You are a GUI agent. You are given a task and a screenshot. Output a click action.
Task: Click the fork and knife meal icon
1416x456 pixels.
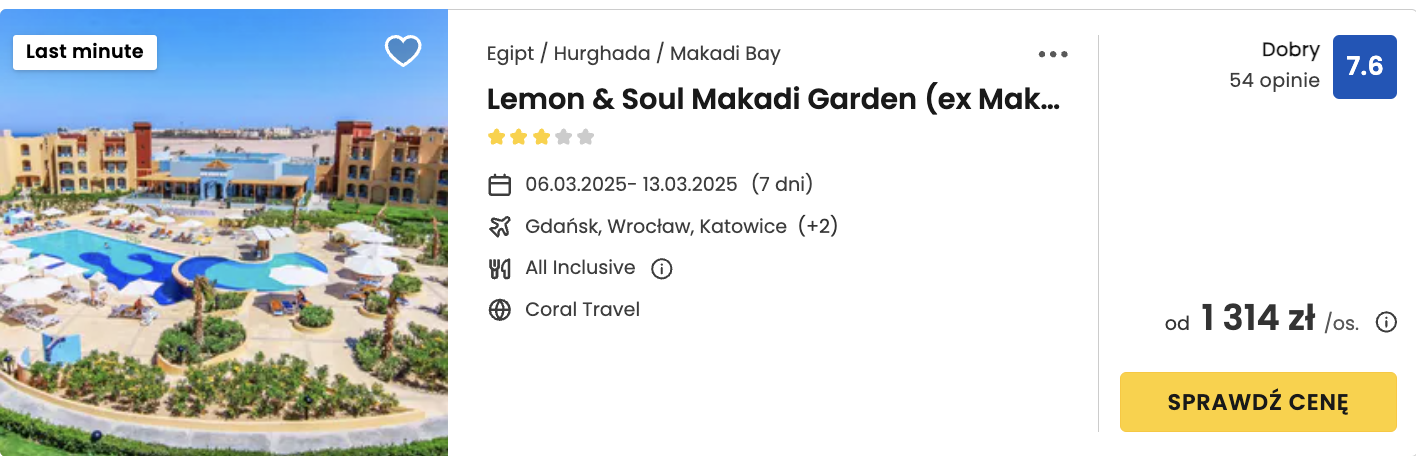(x=500, y=268)
